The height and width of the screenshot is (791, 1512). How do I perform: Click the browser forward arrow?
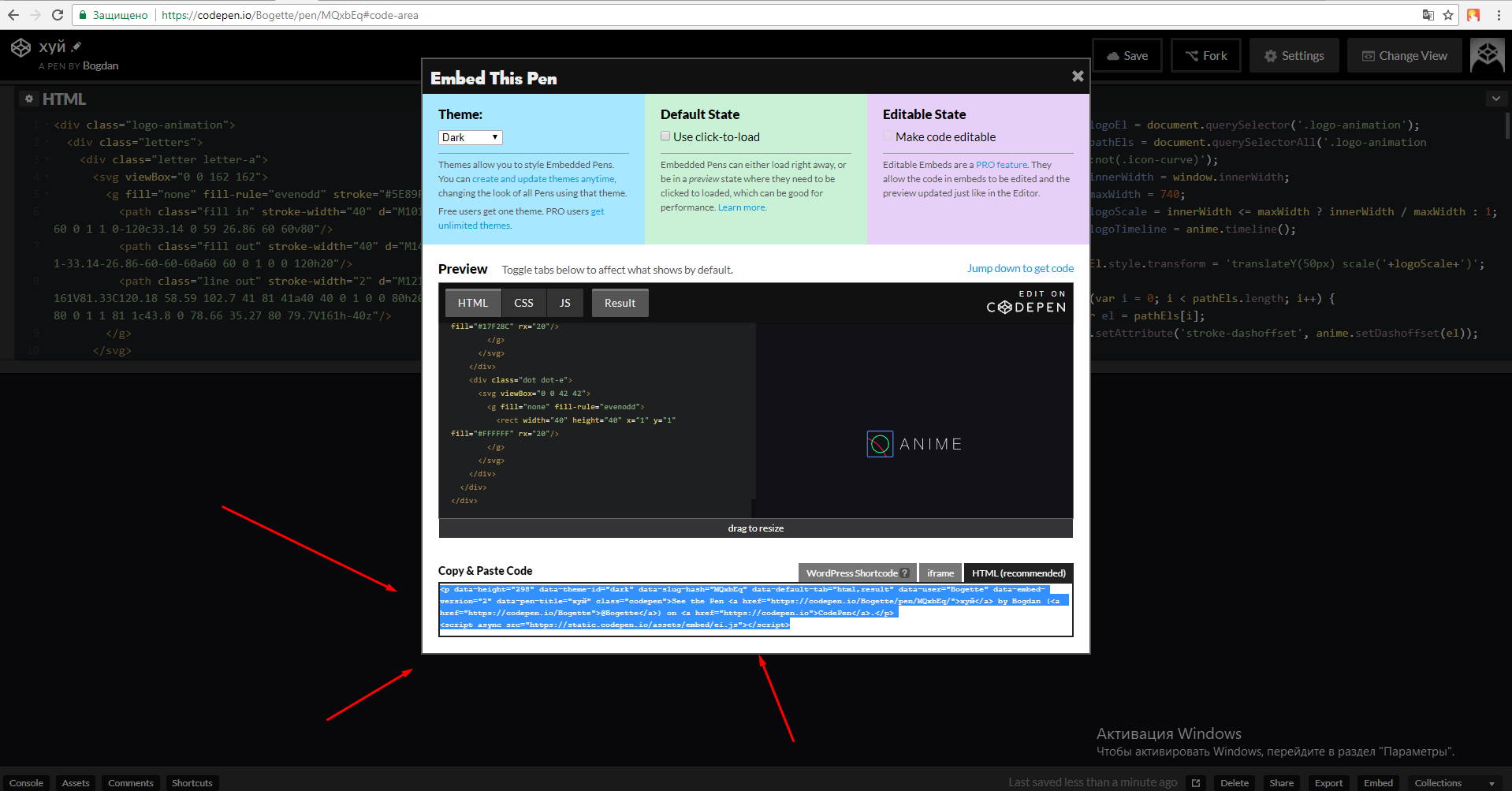(x=35, y=15)
